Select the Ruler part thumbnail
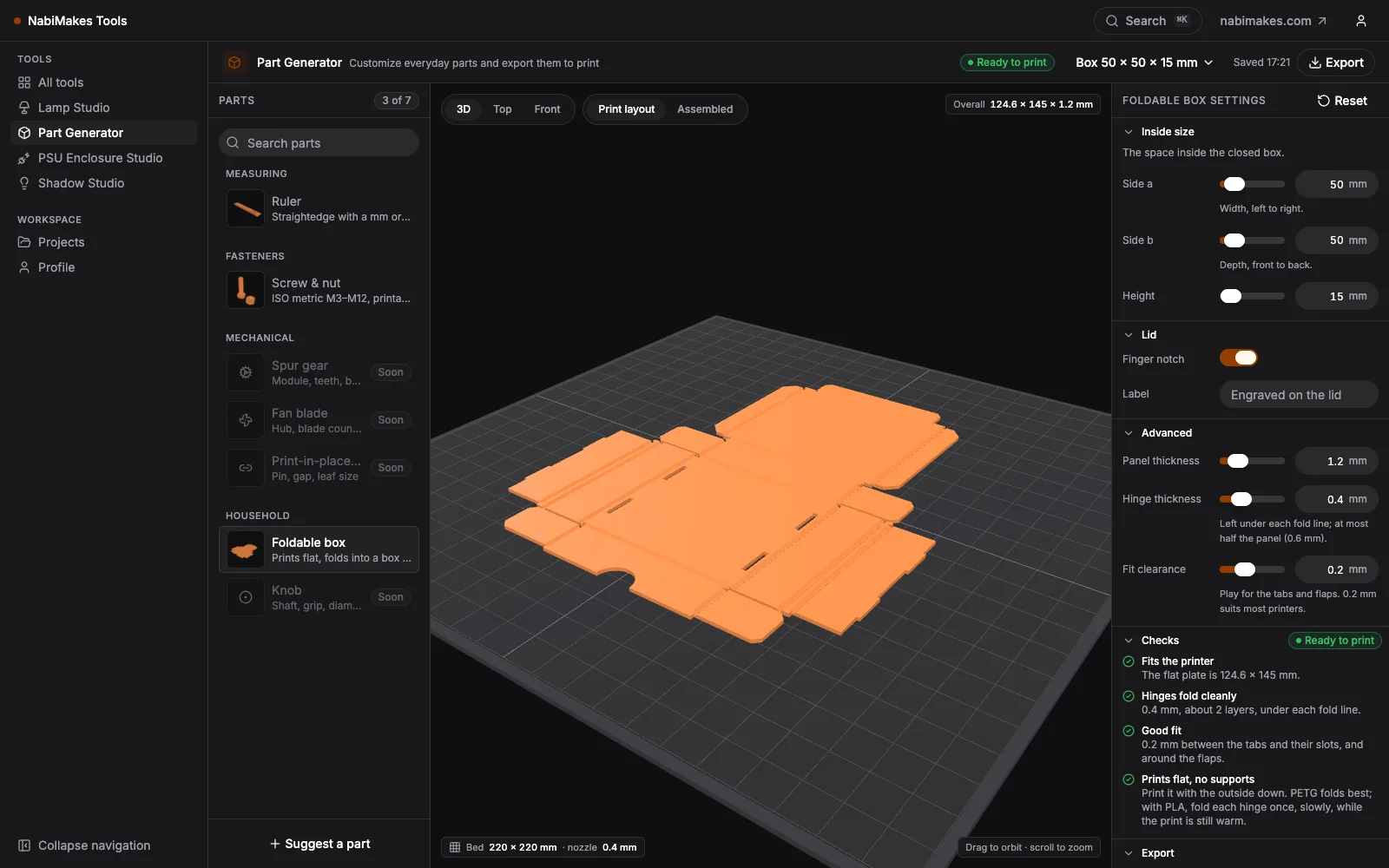This screenshot has height=868, width=1389. [x=246, y=208]
